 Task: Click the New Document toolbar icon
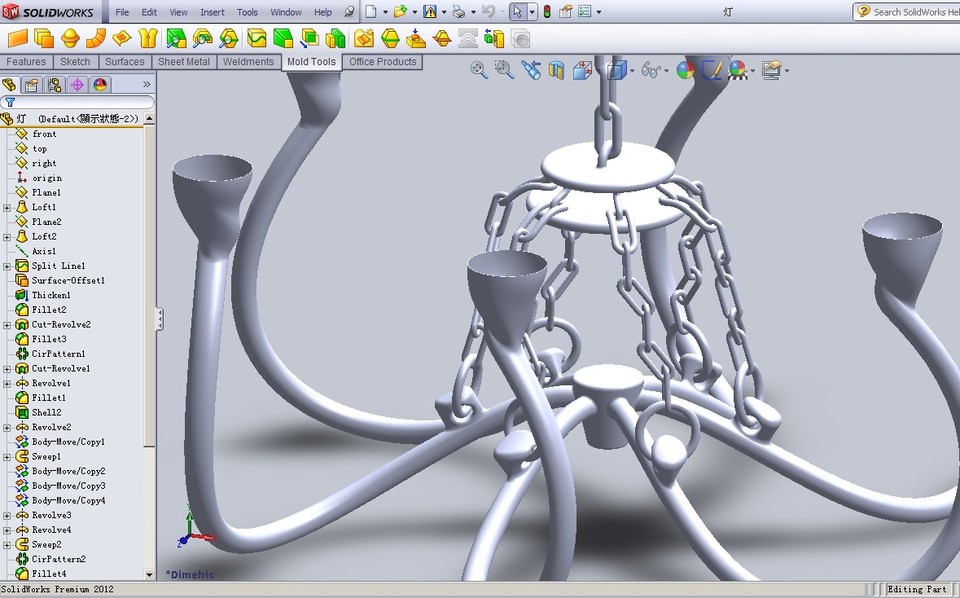pos(370,11)
